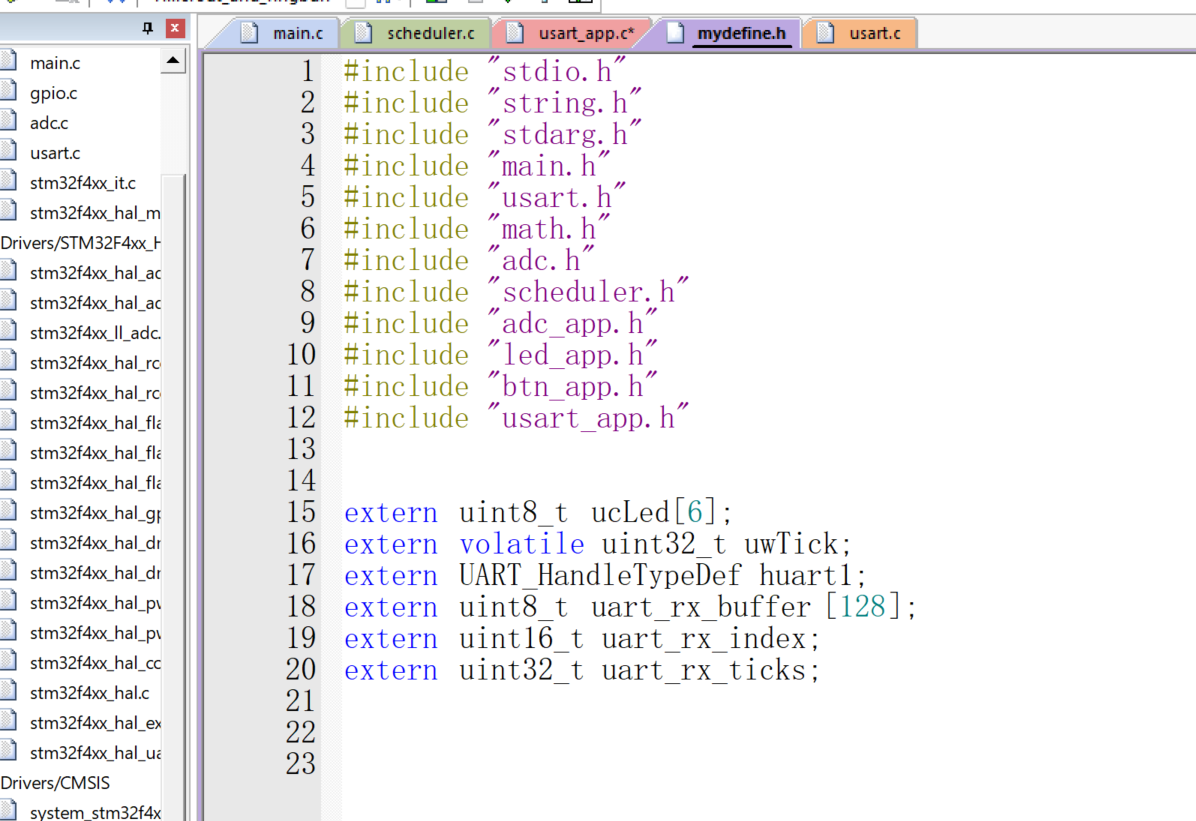
Task: Select the Drivers/CMSIS group folder
Action: point(55,784)
